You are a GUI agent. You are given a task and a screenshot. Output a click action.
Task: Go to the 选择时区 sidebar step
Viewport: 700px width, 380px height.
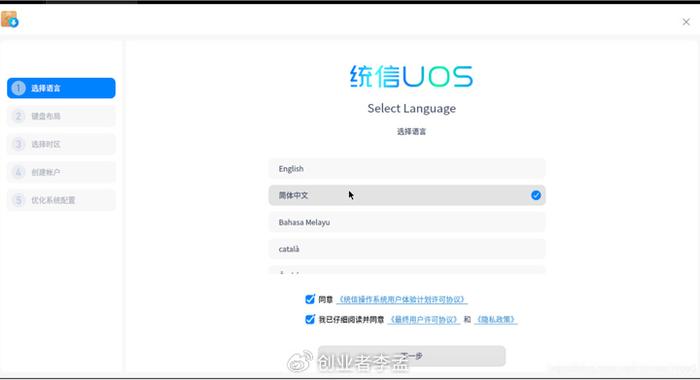(x=61, y=144)
